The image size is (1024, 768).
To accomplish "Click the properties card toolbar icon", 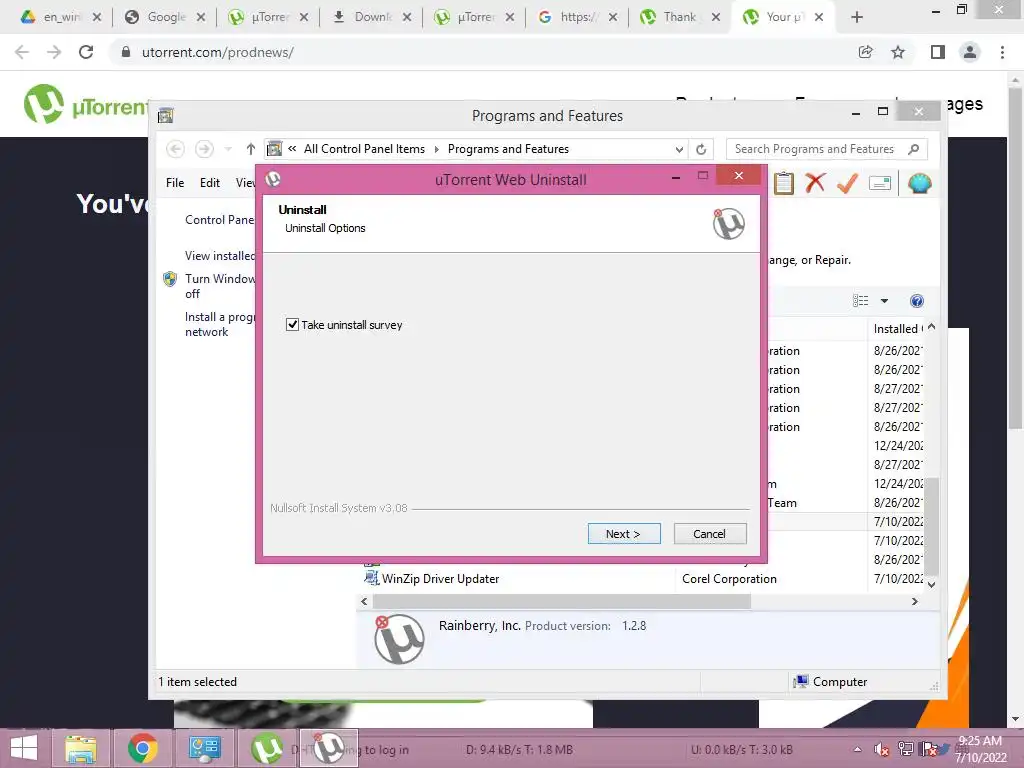I will click(x=880, y=184).
